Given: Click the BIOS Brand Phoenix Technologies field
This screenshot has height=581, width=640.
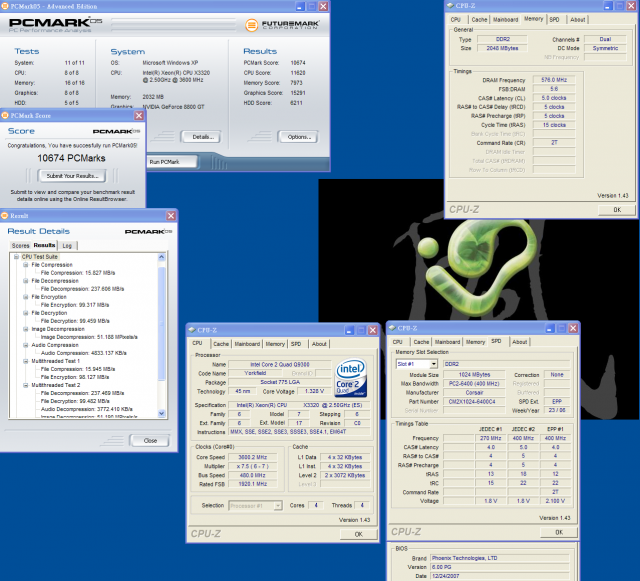Looking at the screenshot, I should coord(499,558).
